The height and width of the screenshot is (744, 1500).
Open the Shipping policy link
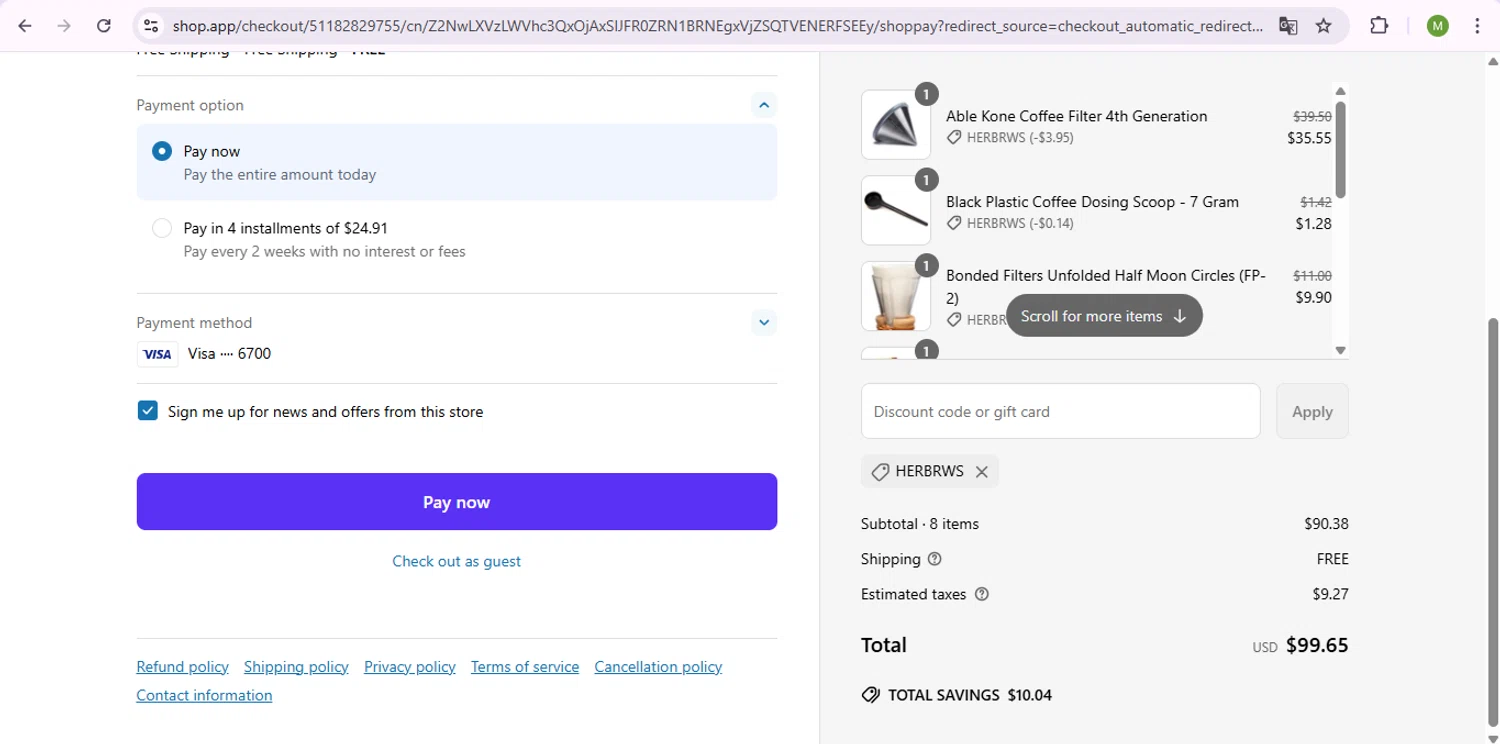click(296, 667)
